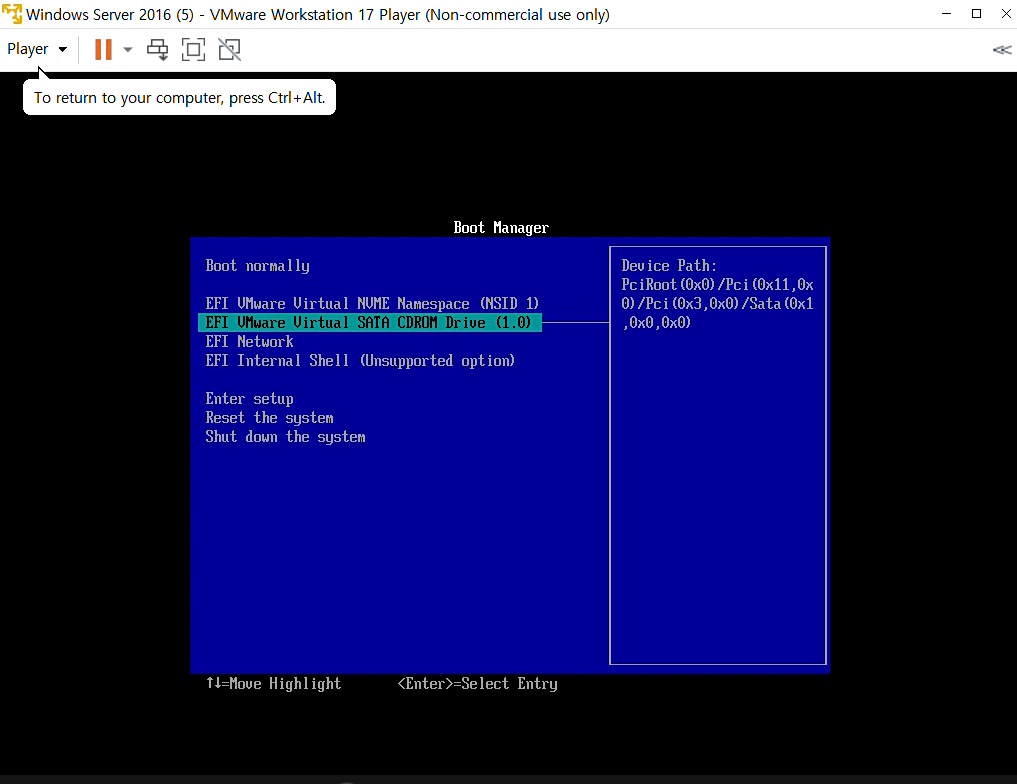This screenshot has width=1017, height=784.
Task: Select Enter setup option
Action: click(x=250, y=399)
